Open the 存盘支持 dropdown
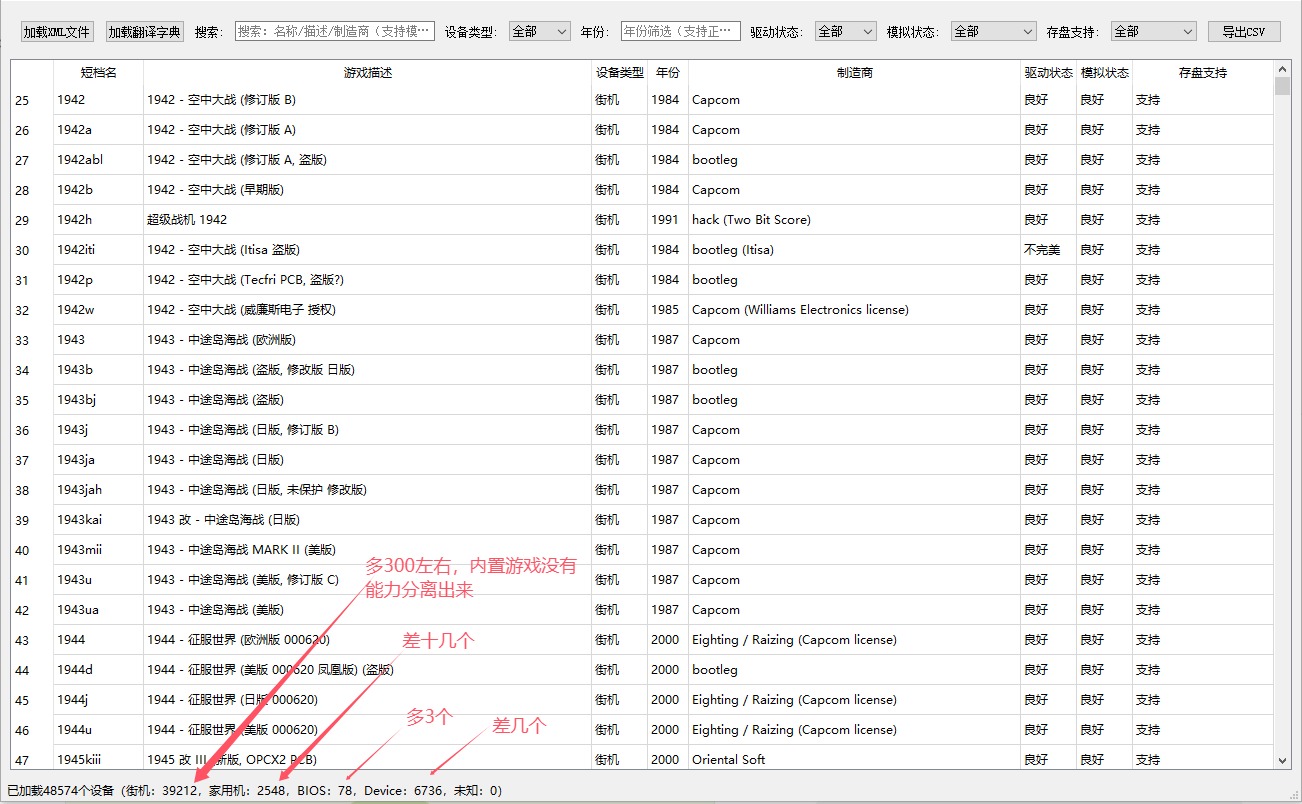The height and width of the screenshot is (804, 1302). click(1154, 32)
